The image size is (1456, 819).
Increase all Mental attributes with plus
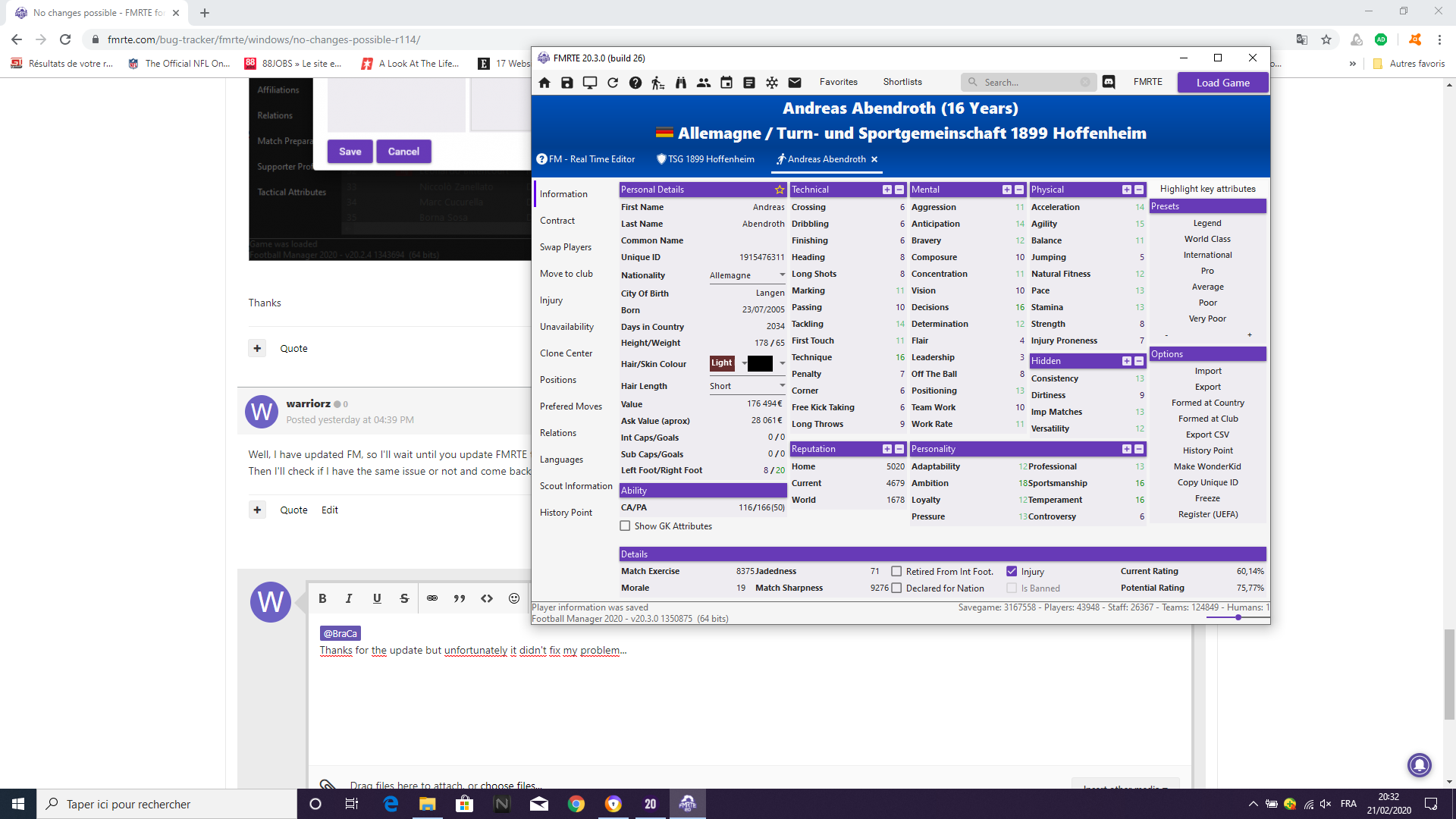pos(1007,190)
